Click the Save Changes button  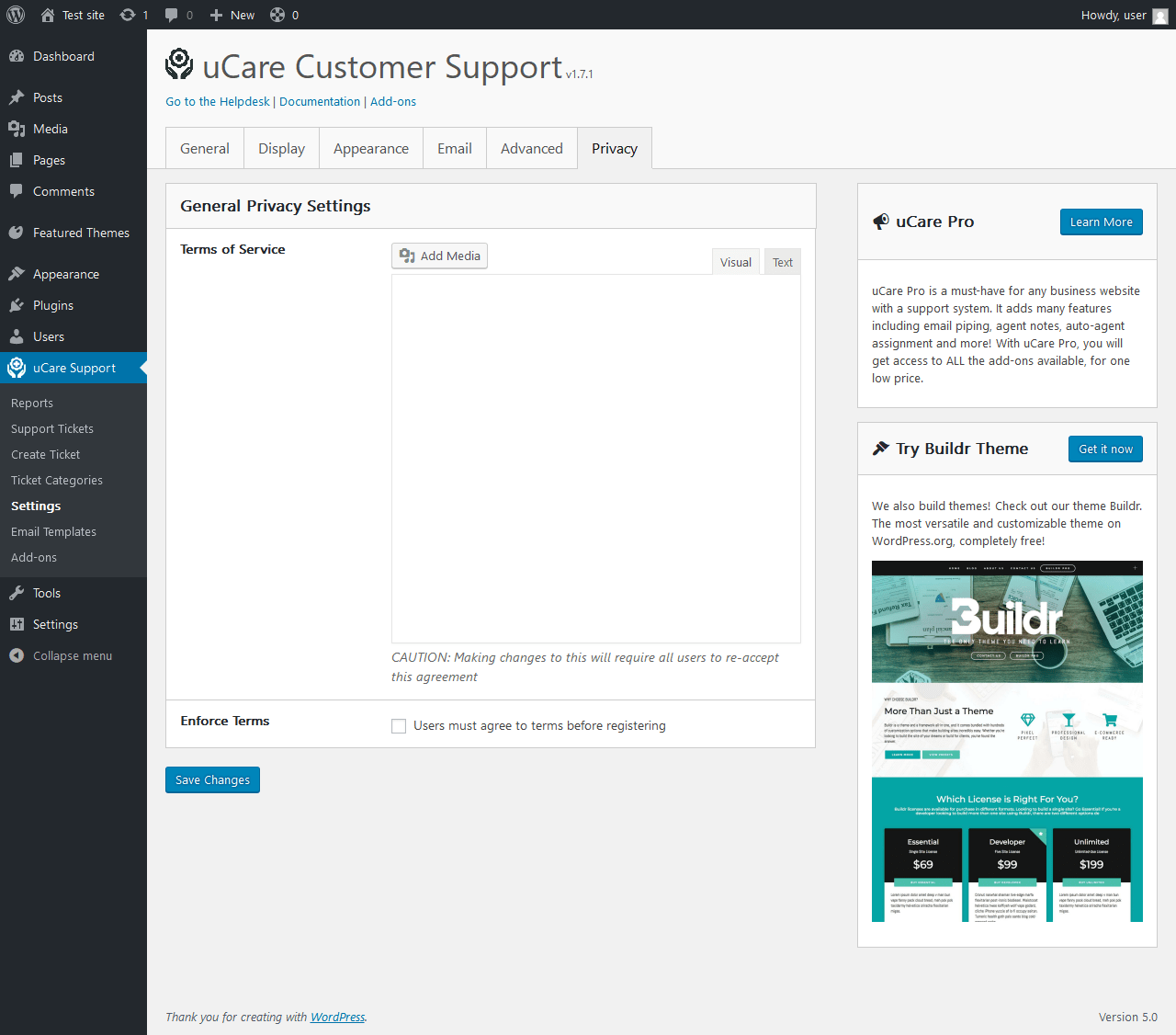click(212, 779)
